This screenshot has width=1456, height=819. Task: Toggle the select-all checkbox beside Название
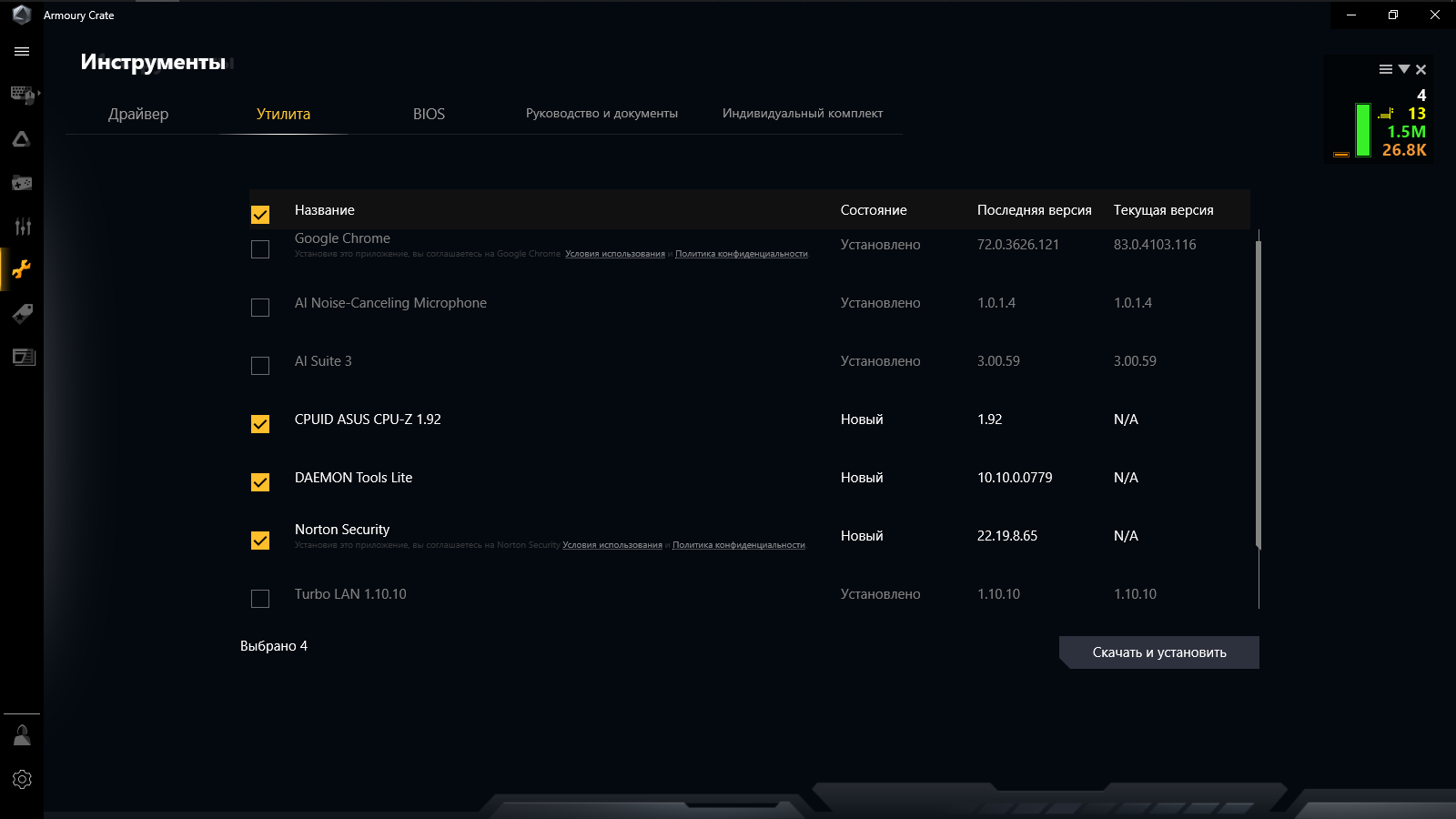coord(260,215)
